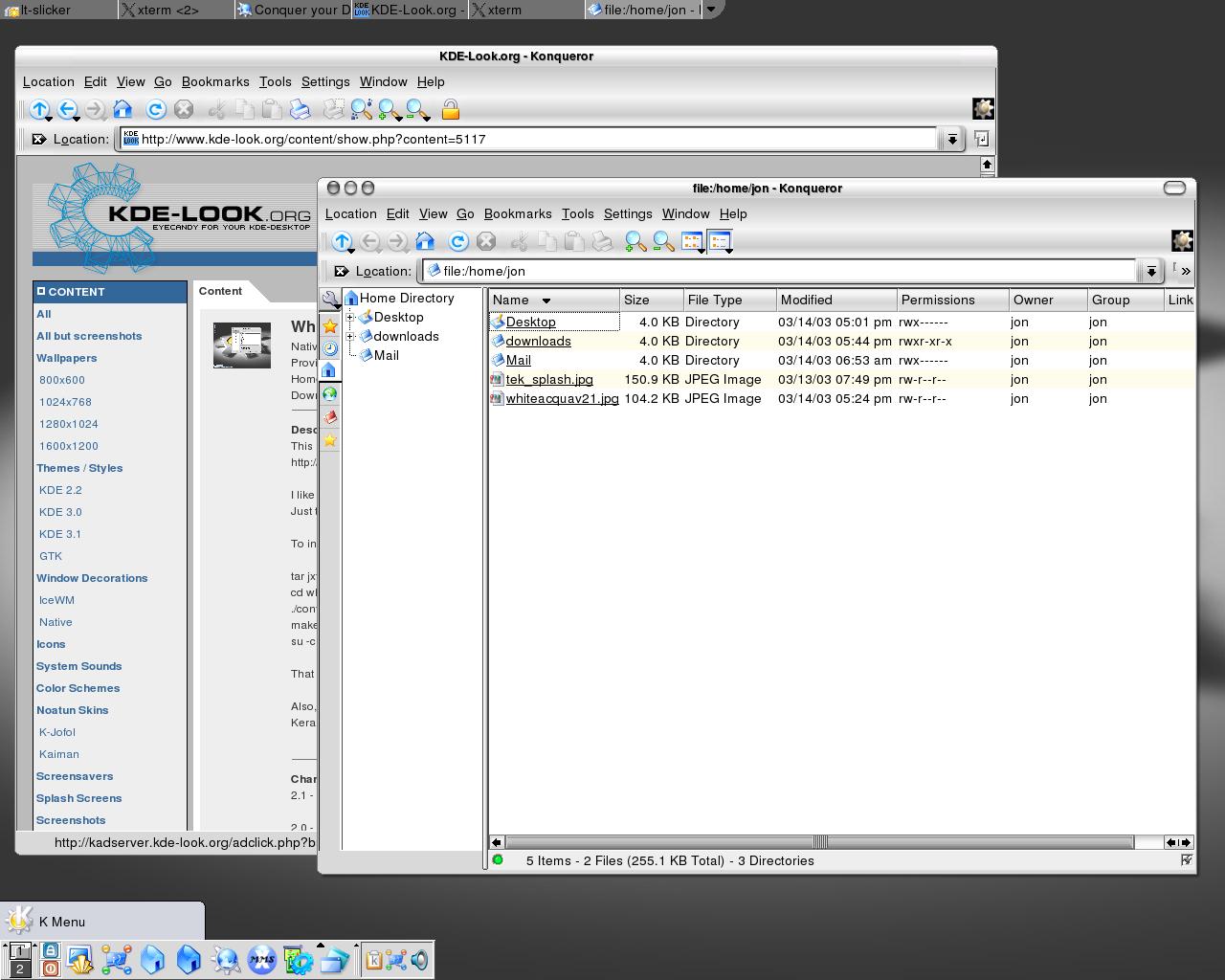Open the Bookmarks star tab in sidebar
1225x980 pixels.
(x=330, y=326)
